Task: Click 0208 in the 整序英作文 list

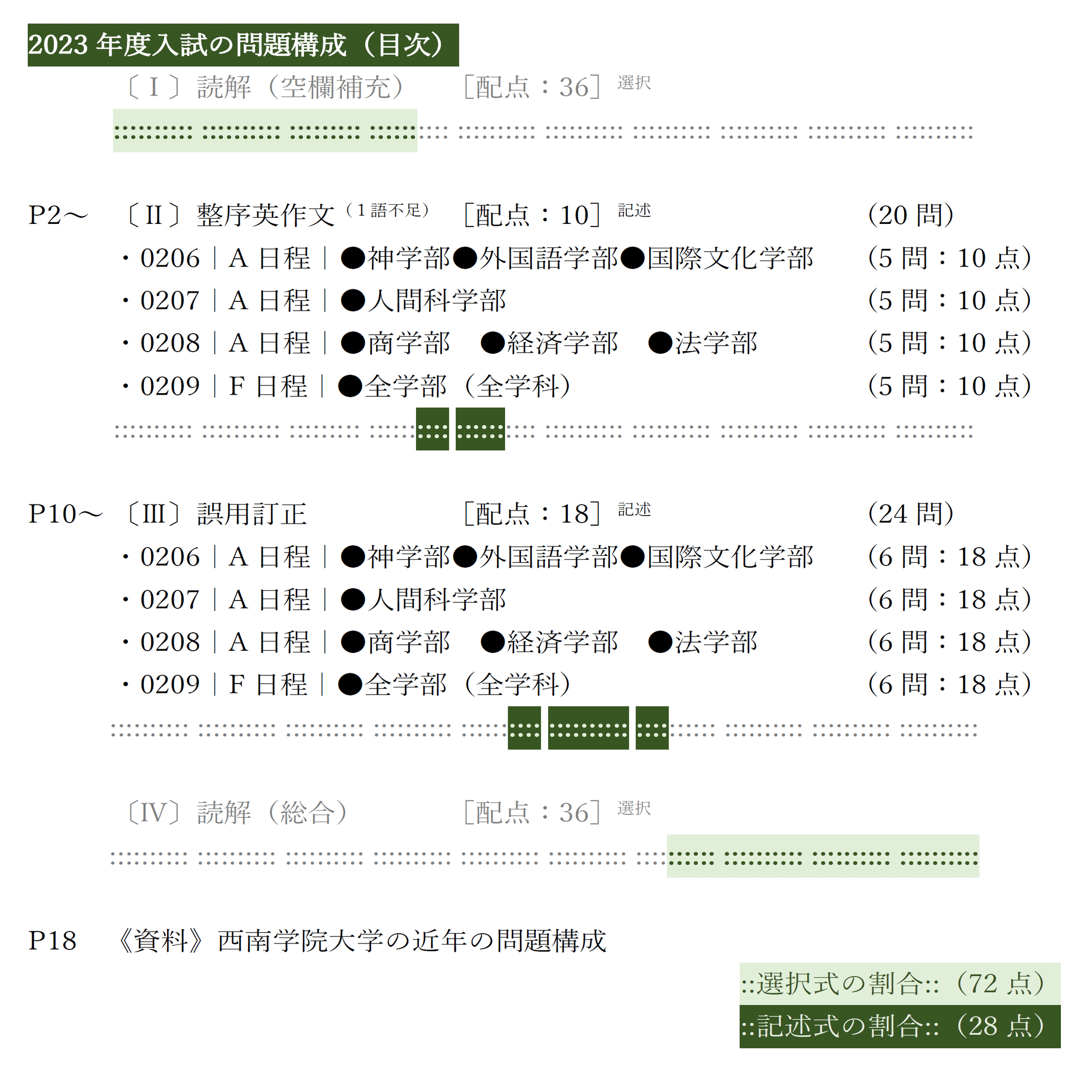Action: pos(170,343)
